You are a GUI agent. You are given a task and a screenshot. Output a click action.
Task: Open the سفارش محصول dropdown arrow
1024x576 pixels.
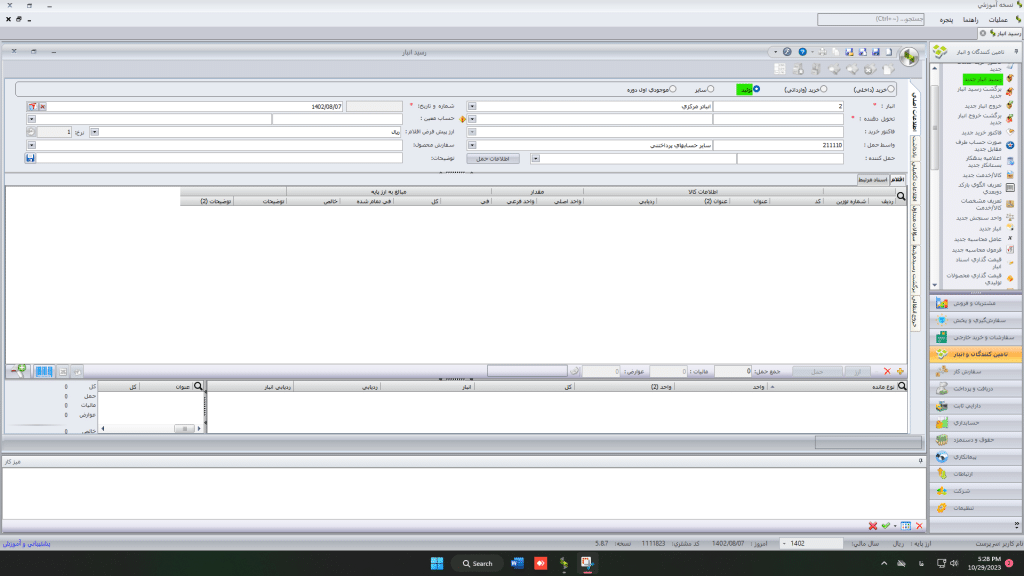pos(31,145)
